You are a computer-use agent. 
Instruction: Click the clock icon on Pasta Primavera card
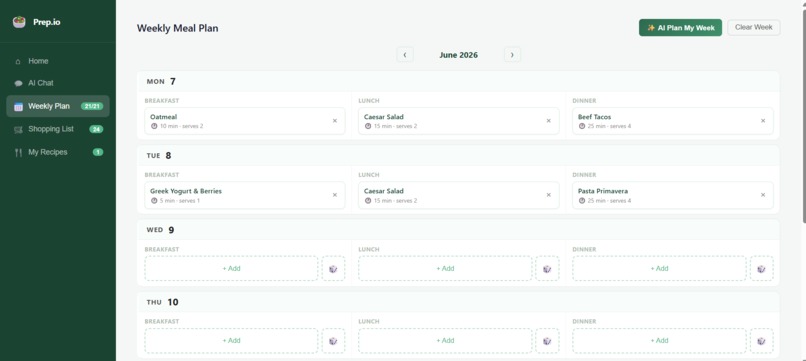click(581, 201)
